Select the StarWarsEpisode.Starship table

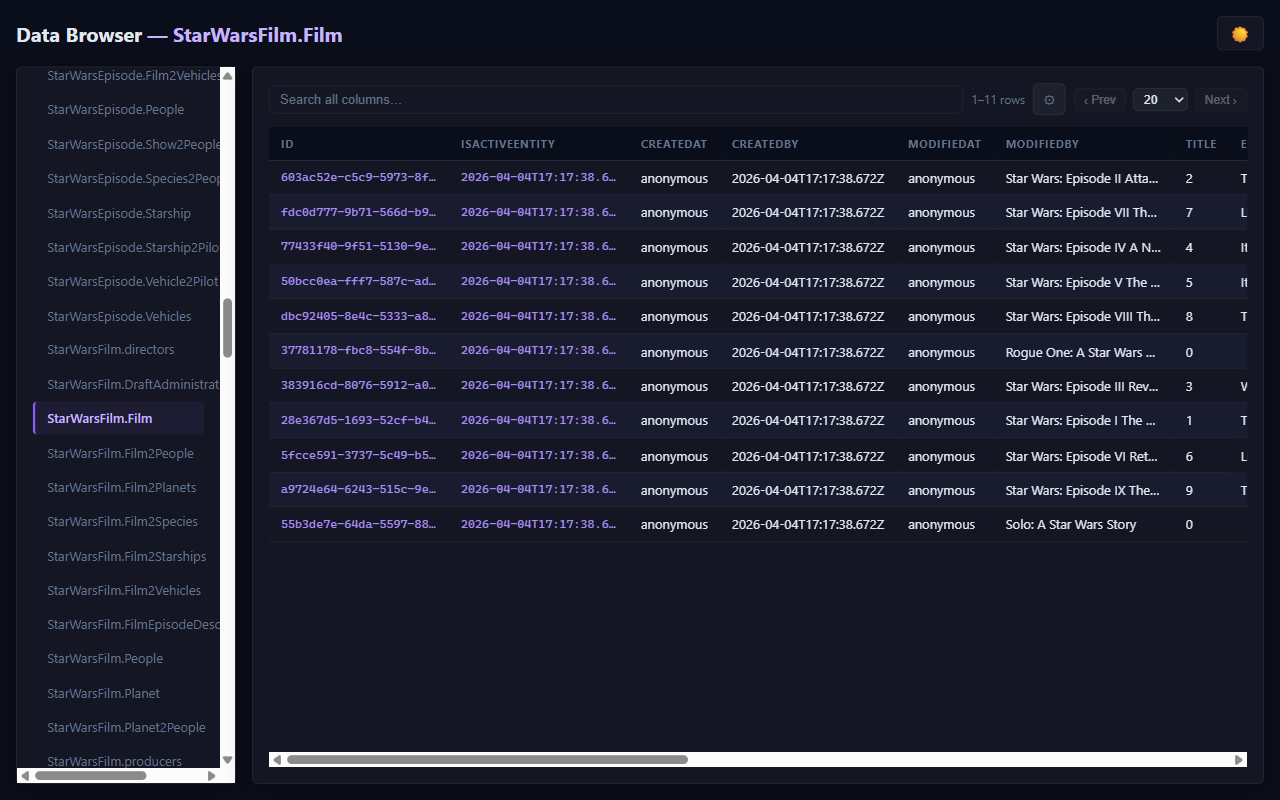click(x=119, y=212)
